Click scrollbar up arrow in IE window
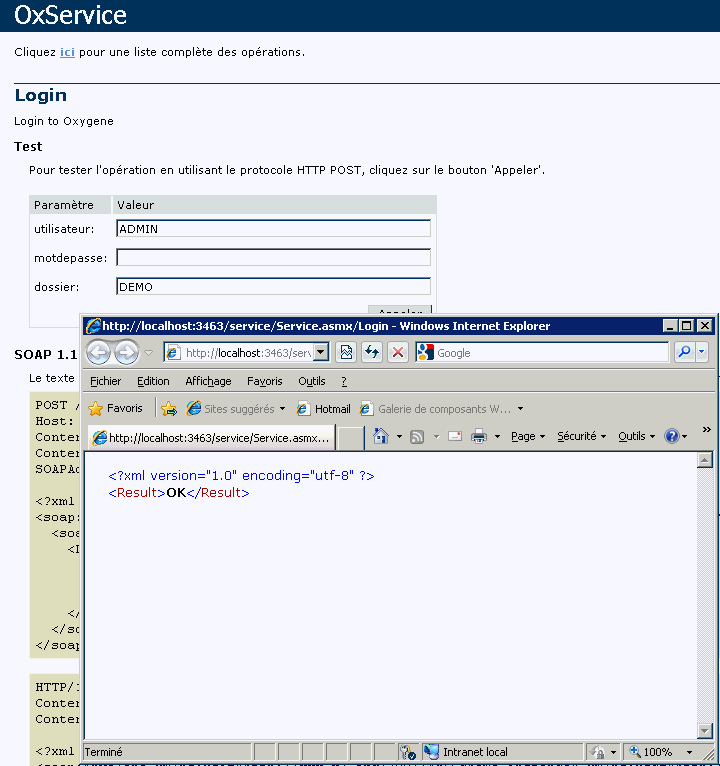This screenshot has height=766, width=720. (704, 460)
